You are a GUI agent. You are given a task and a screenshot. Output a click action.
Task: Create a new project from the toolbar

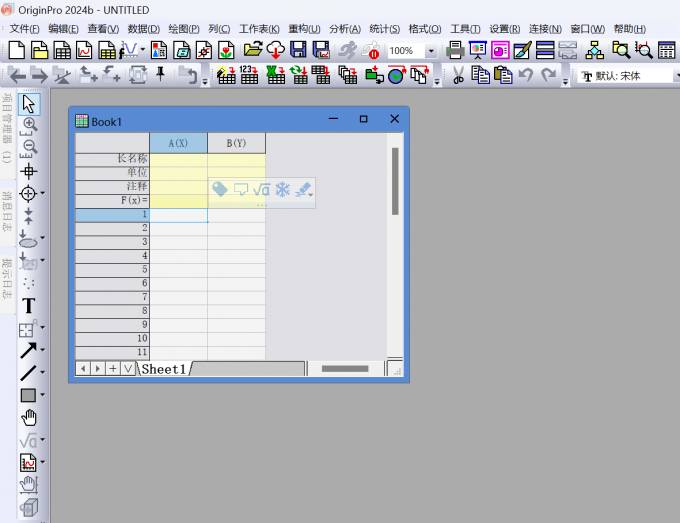pos(16,50)
